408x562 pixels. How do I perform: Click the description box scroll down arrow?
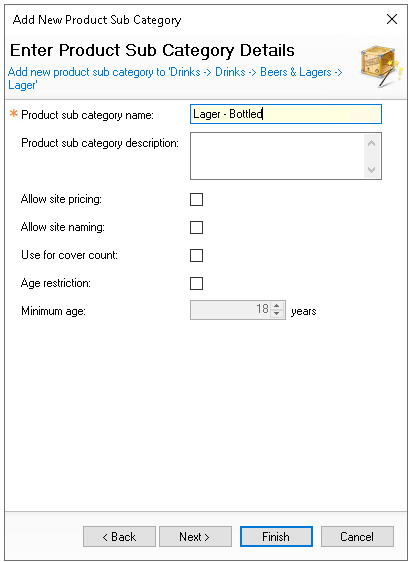(x=372, y=169)
